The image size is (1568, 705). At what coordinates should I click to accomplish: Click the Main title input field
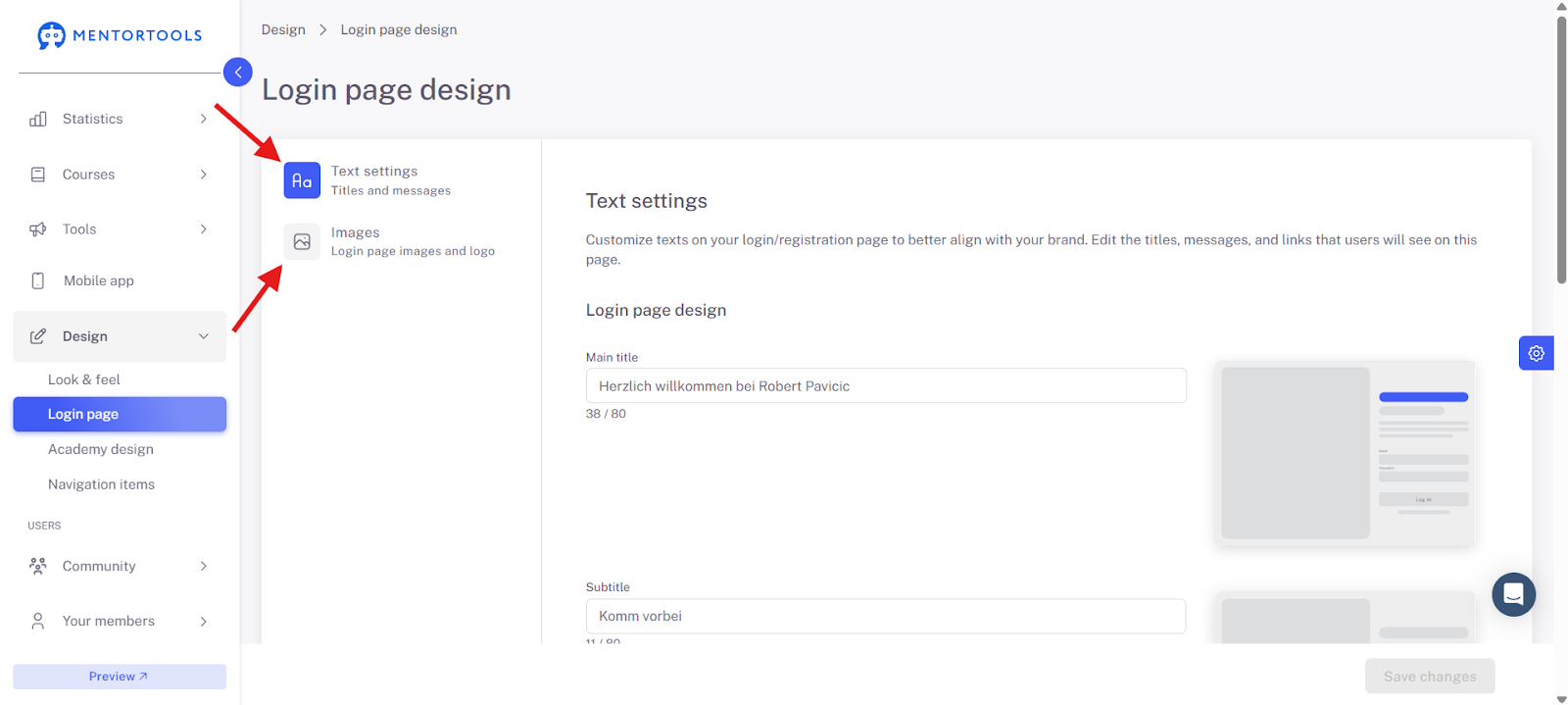click(x=886, y=385)
